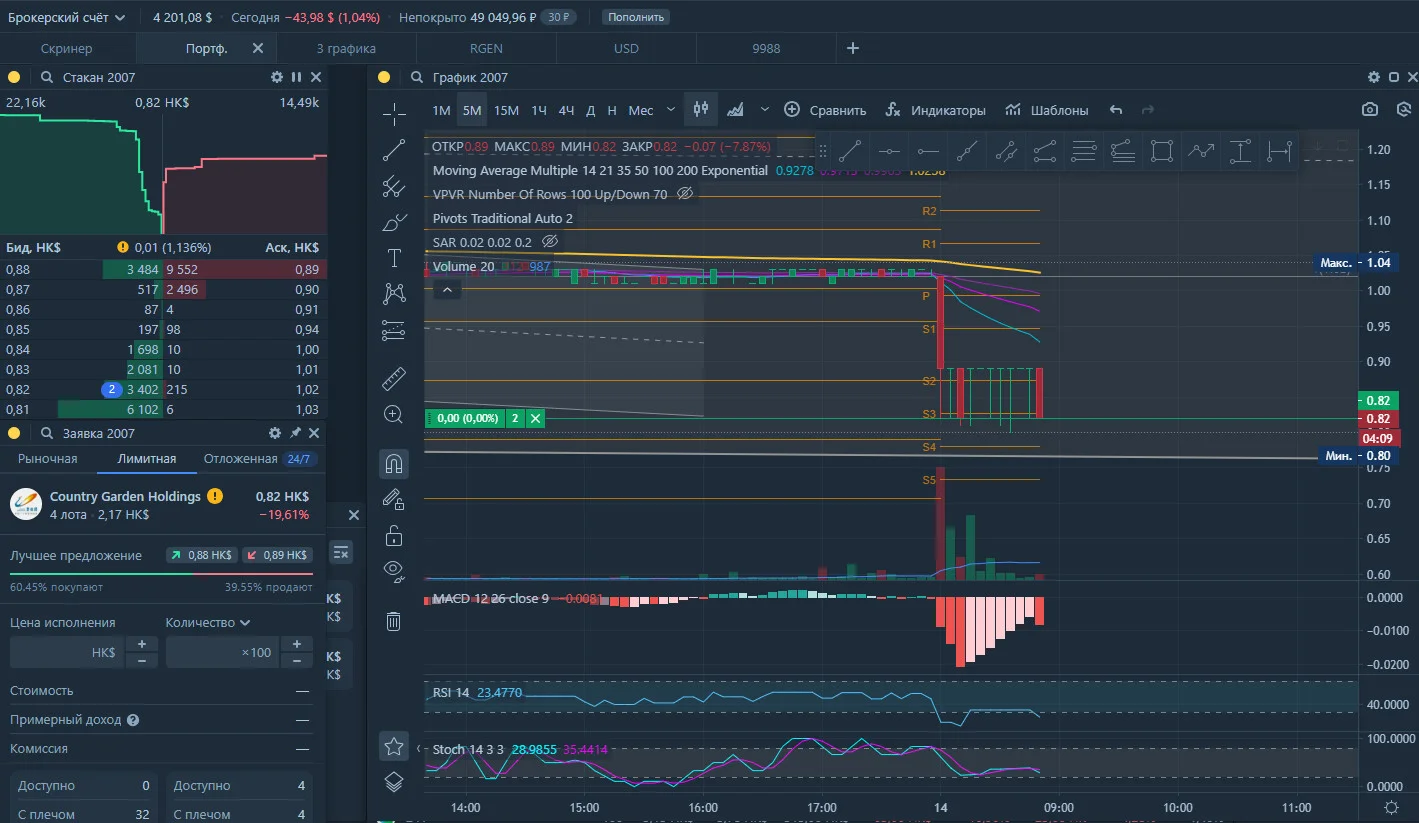Select the text annotation tool
1419x823 pixels.
coord(394,258)
